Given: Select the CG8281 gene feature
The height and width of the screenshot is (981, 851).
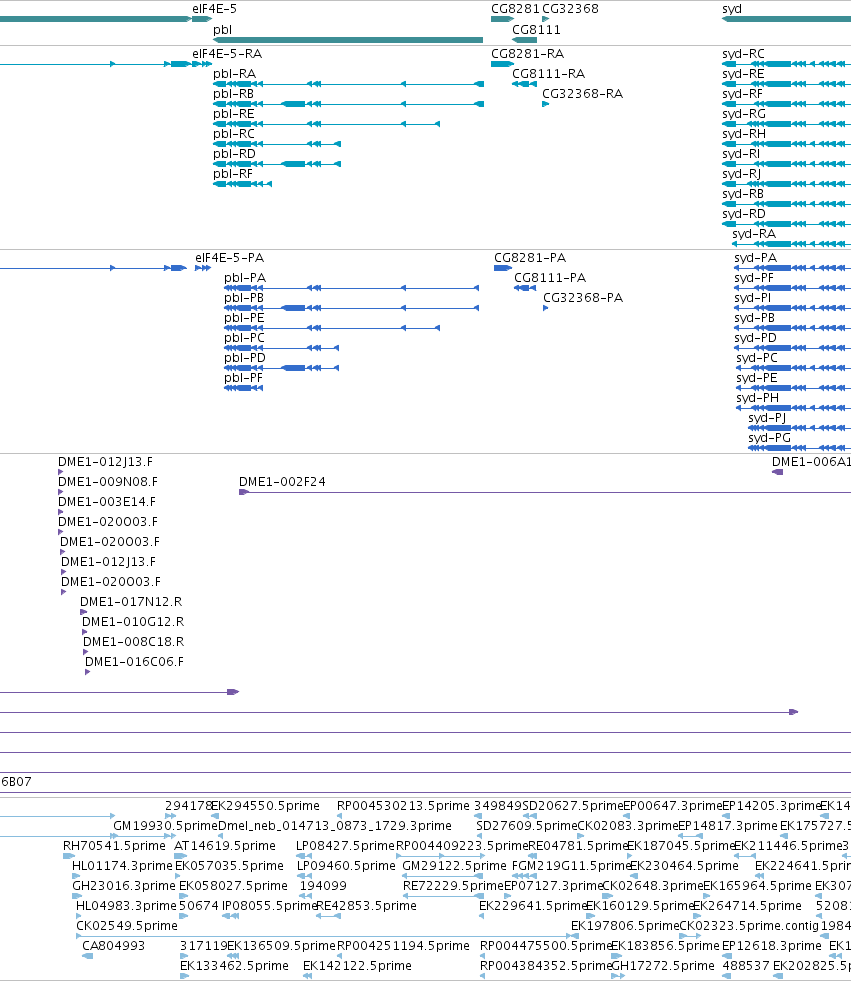Looking at the screenshot, I should click(502, 19).
